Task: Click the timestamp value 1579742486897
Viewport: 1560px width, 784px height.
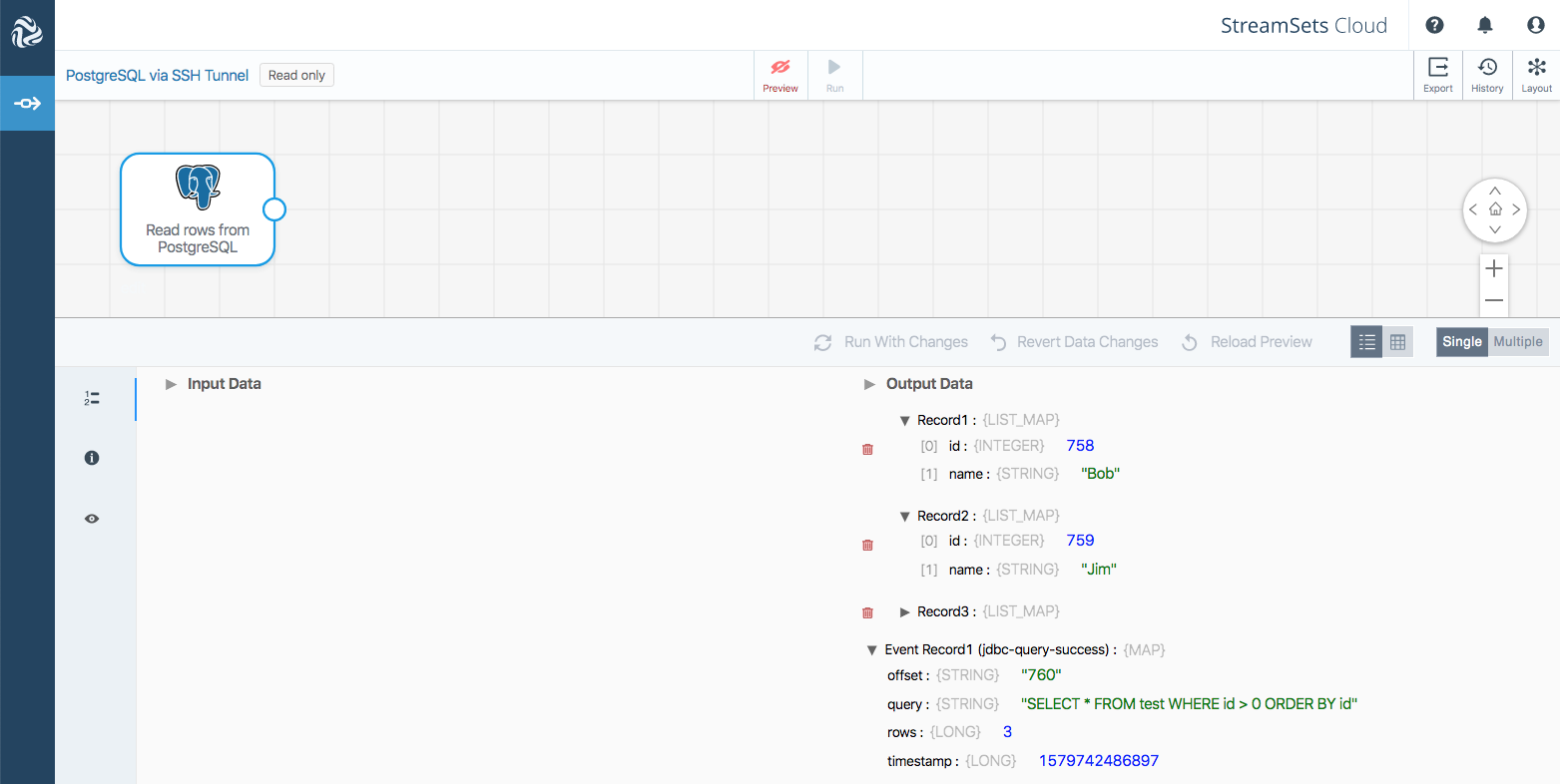Action: (x=1099, y=761)
